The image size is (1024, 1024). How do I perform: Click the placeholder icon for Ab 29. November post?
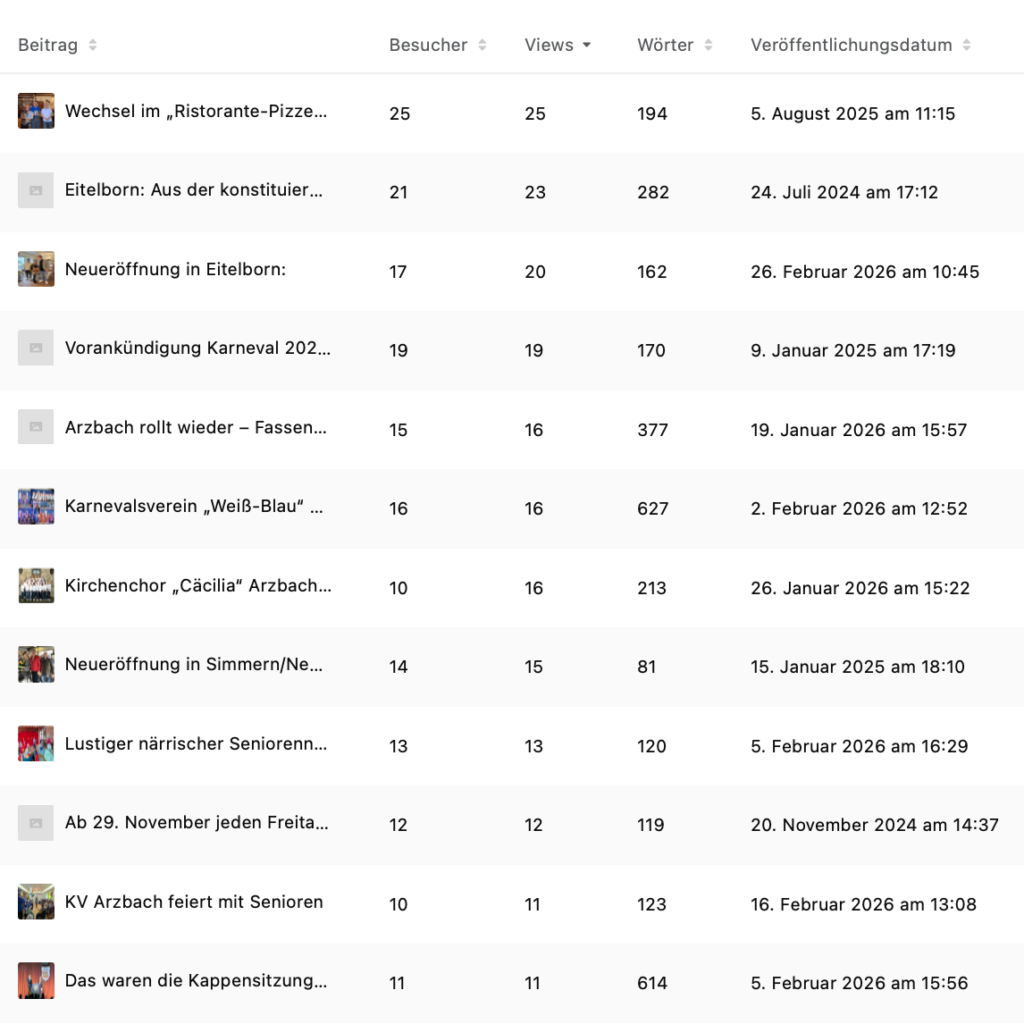point(36,823)
